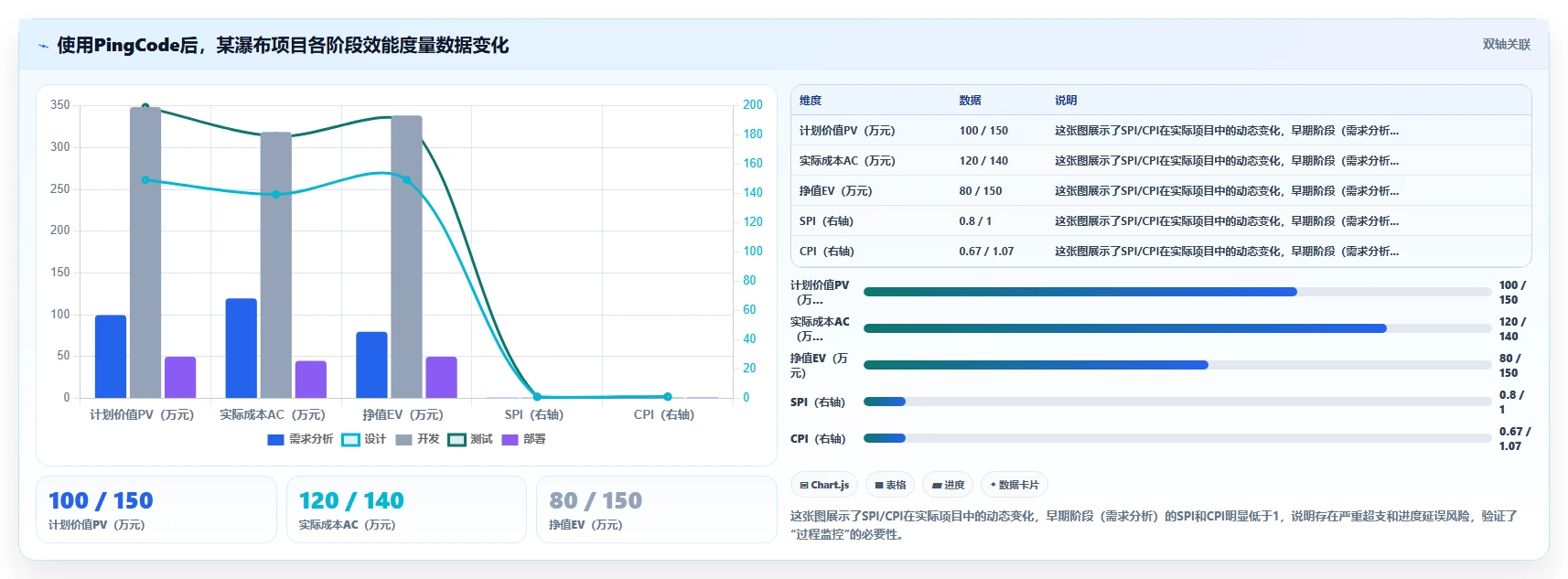Toggle the 需求分析 legend entry
Viewport: 1568px width, 579px height.
[300, 439]
